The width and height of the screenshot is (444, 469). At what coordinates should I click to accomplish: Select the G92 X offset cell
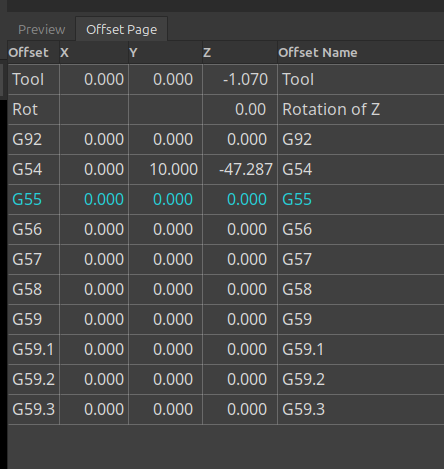point(94,139)
